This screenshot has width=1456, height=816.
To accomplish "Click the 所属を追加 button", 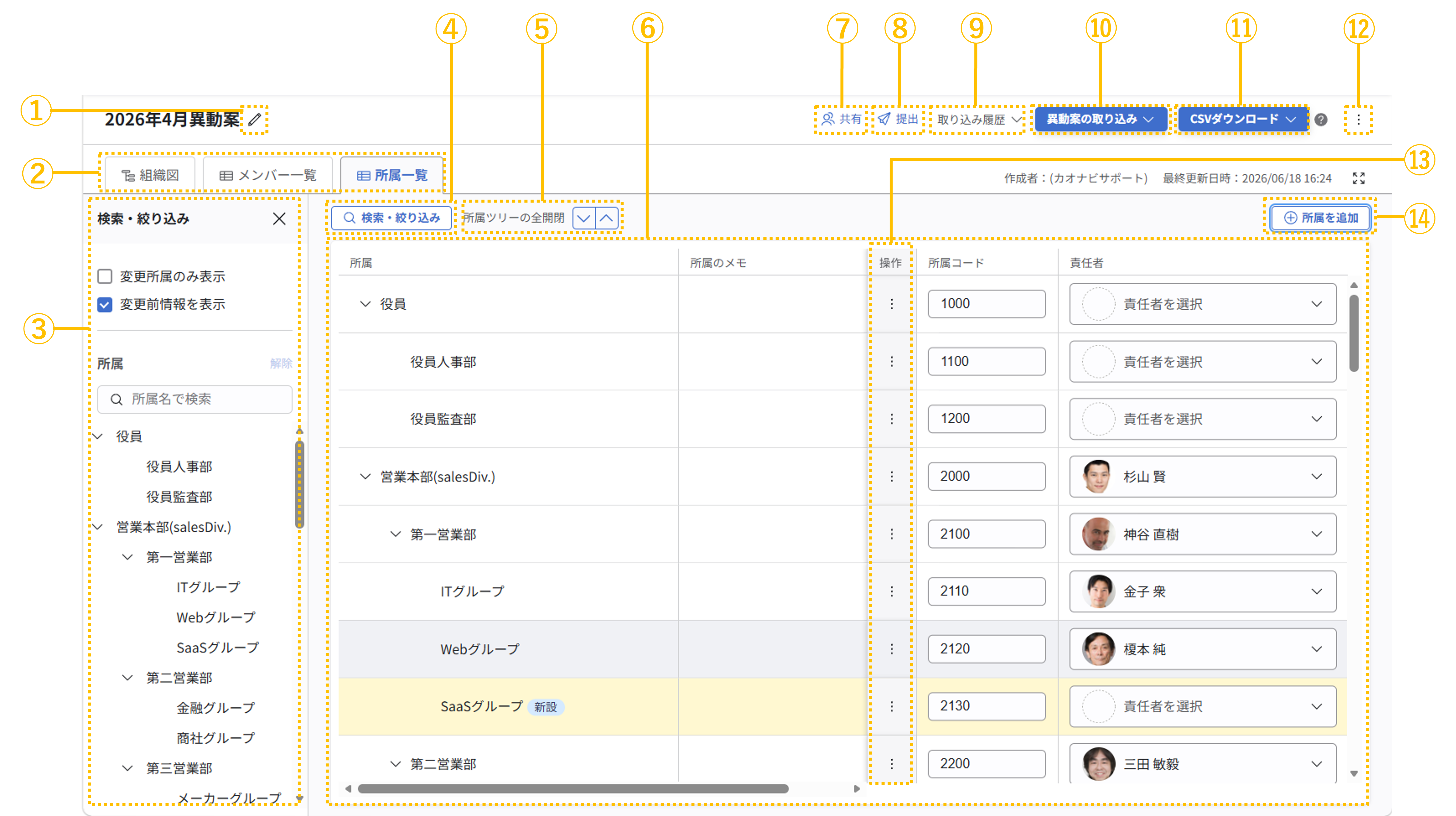I will [x=1320, y=217].
